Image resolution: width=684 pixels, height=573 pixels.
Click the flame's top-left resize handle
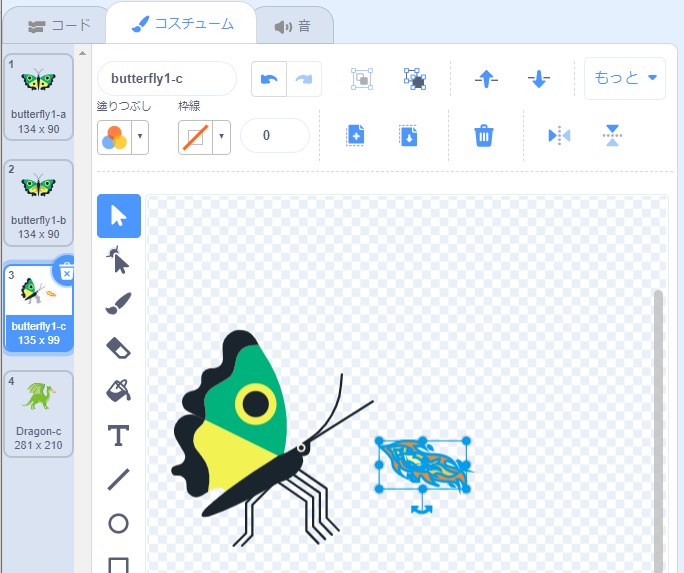point(379,441)
